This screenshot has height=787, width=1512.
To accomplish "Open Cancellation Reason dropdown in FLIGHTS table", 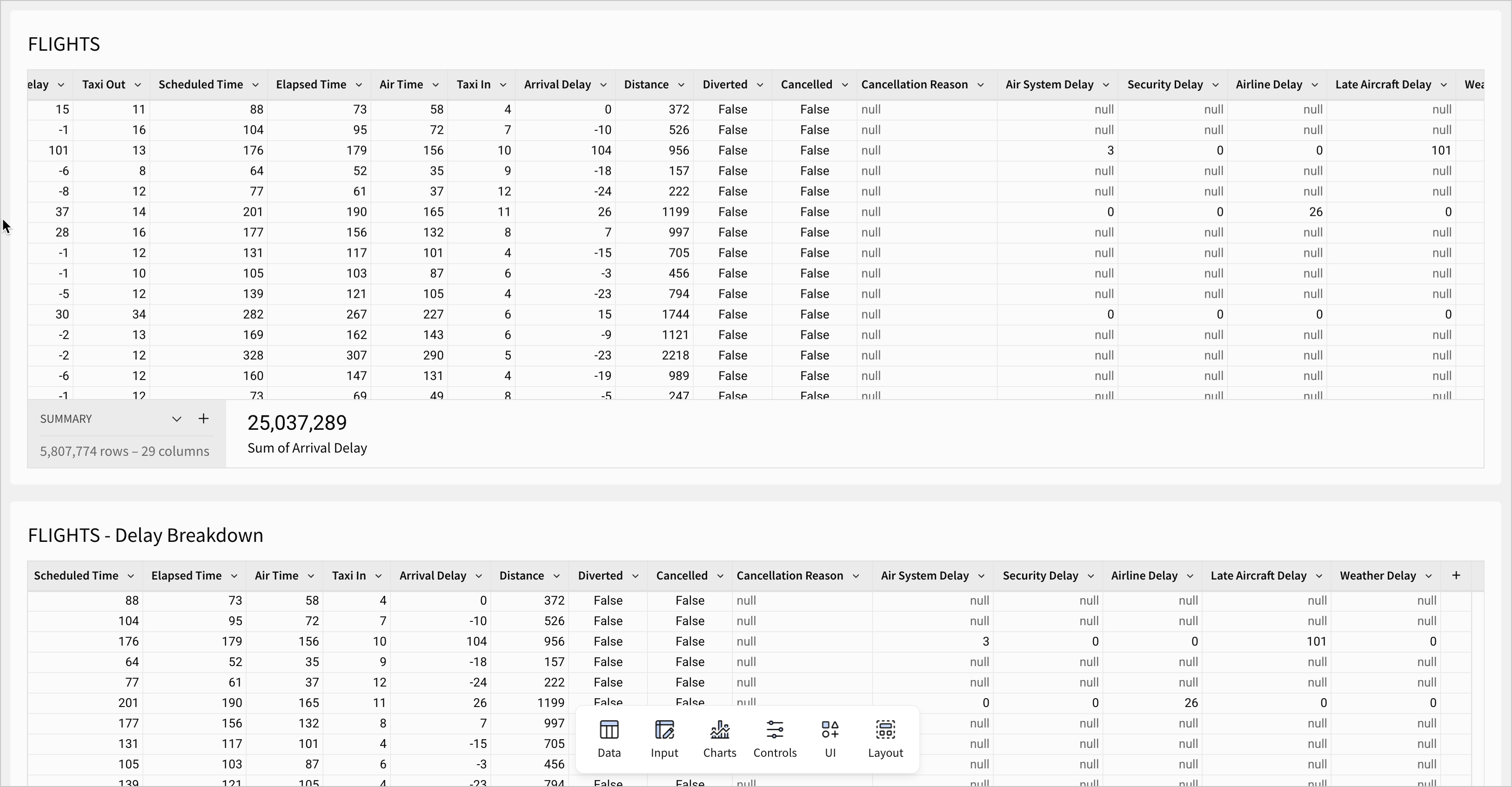I will [x=980, y=85].
